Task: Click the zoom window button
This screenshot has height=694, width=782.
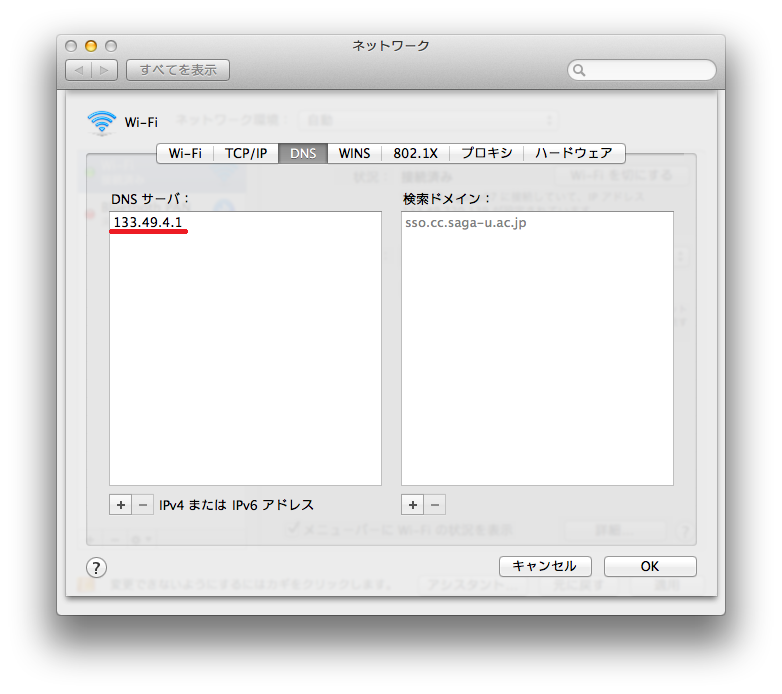Action: [111, 46]
